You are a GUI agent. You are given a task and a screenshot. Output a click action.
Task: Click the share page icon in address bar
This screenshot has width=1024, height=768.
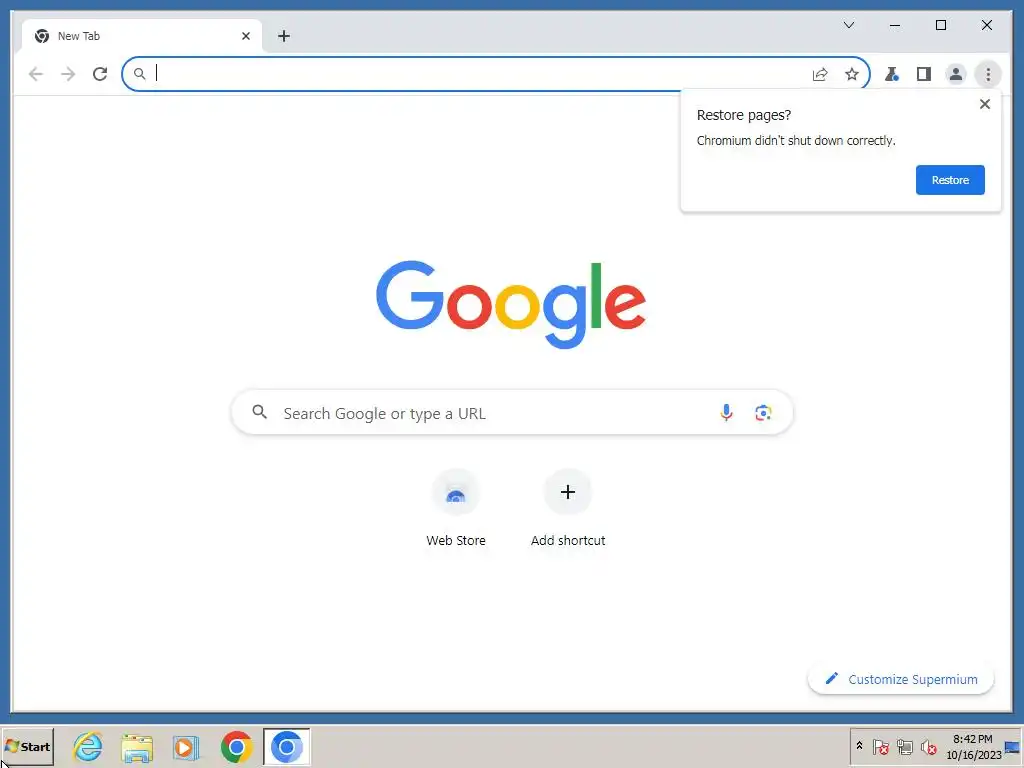[820, 74]
